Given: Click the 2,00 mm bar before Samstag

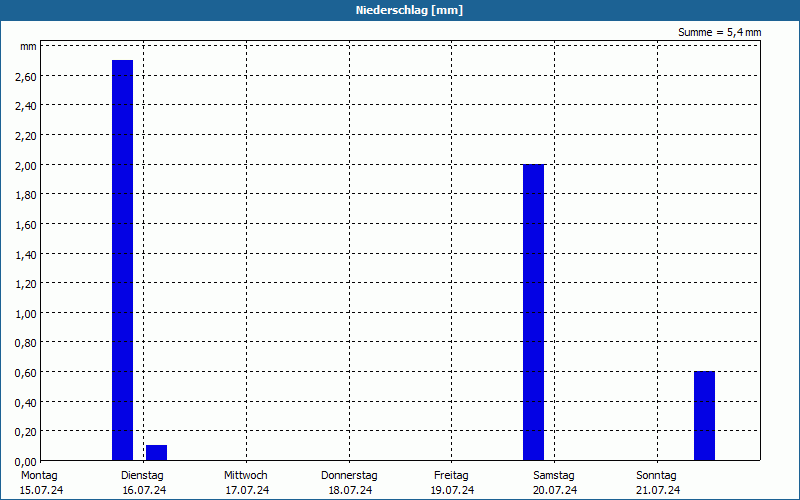Looking at the screenshot, I should click(x=534, y=312).
